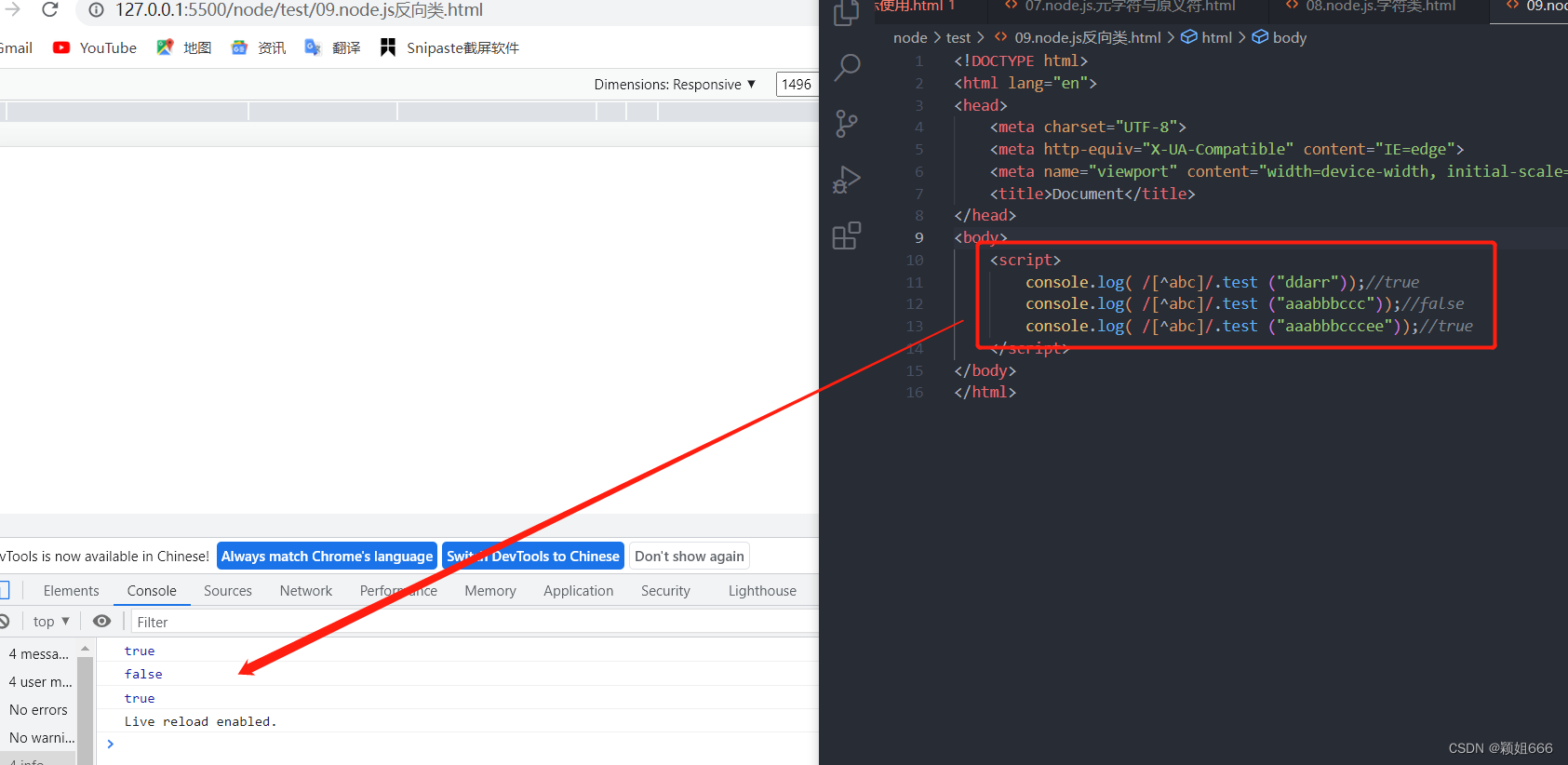Open site information icon in address bar
The height and width of the screenshot is (765, 1568).
pos(96,10)
